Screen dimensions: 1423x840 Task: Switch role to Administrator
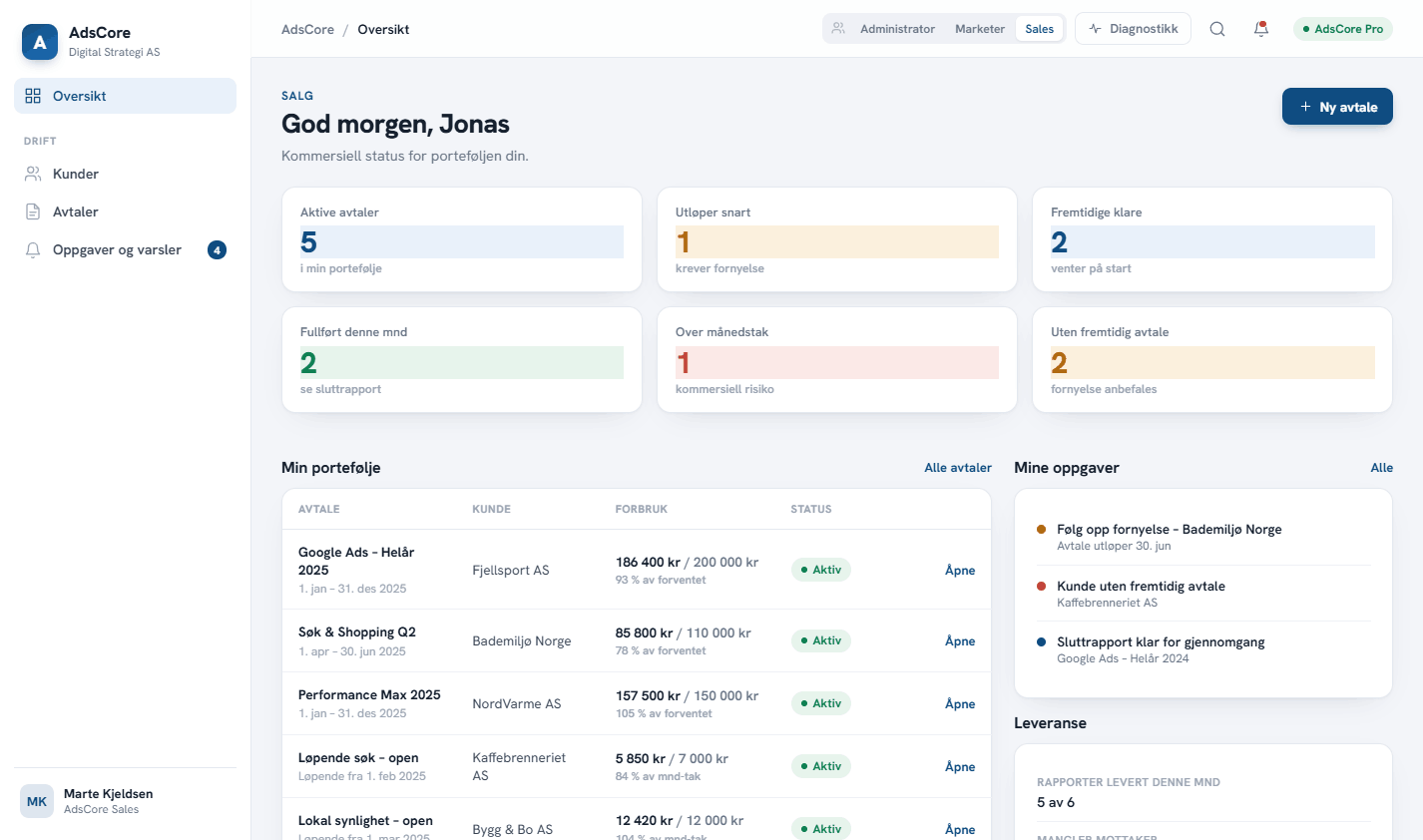pos(897,29)
